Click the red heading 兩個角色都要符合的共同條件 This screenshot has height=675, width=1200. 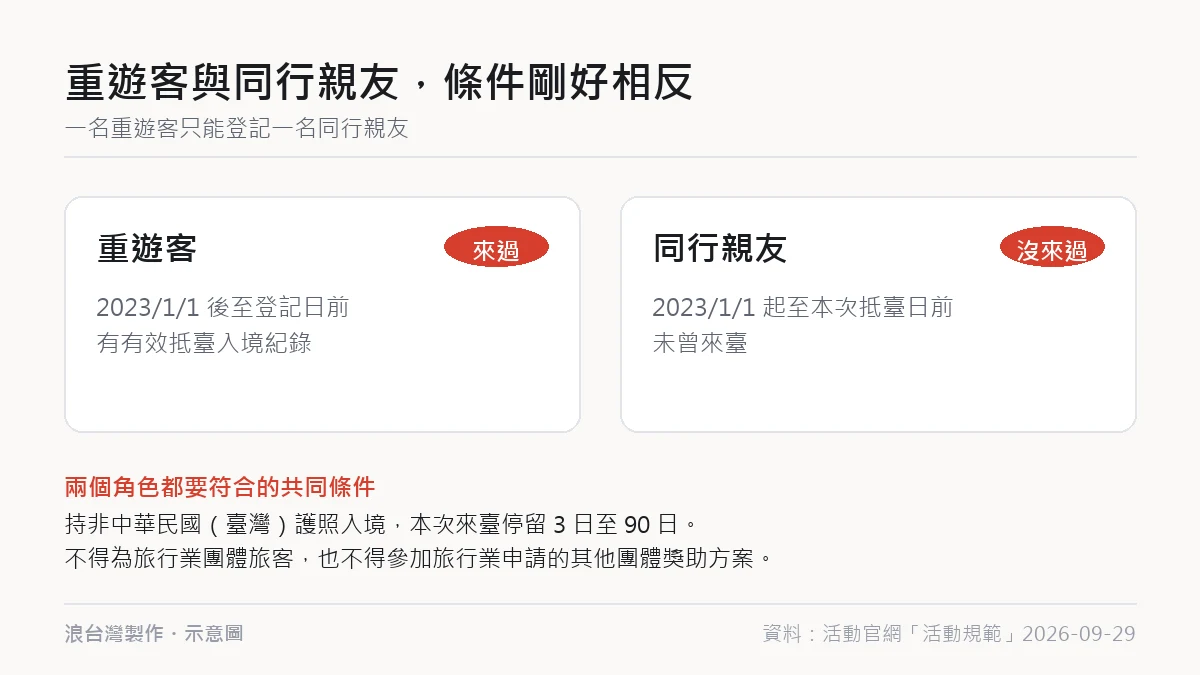tap(220, 487)
